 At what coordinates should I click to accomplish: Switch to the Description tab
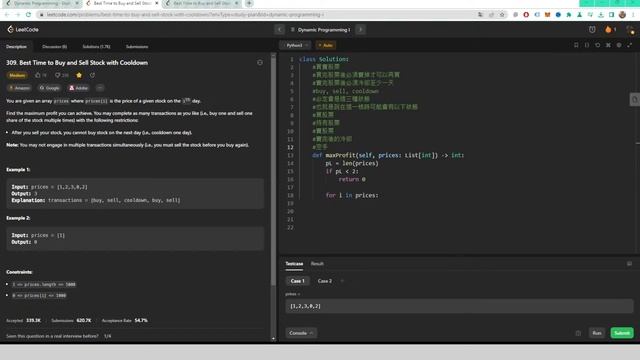coord(16,47)
